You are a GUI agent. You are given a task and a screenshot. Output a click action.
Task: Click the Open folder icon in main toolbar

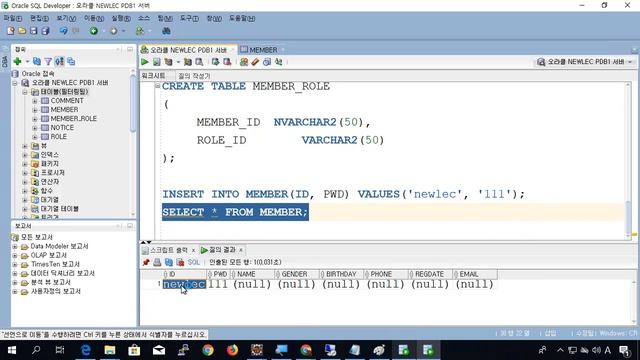tap(22, 31)
